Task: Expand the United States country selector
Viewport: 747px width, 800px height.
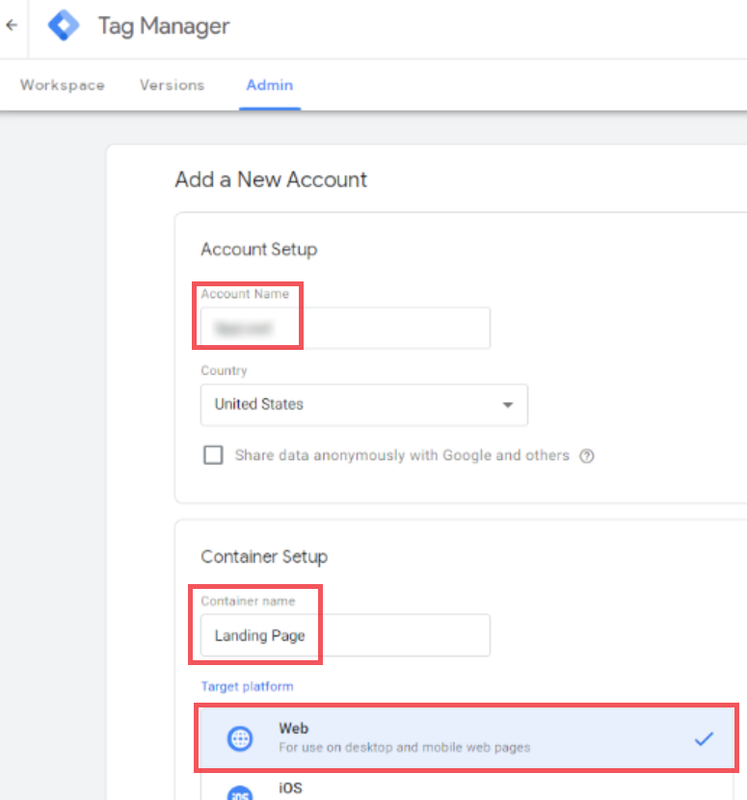Action: pos(364,405)
